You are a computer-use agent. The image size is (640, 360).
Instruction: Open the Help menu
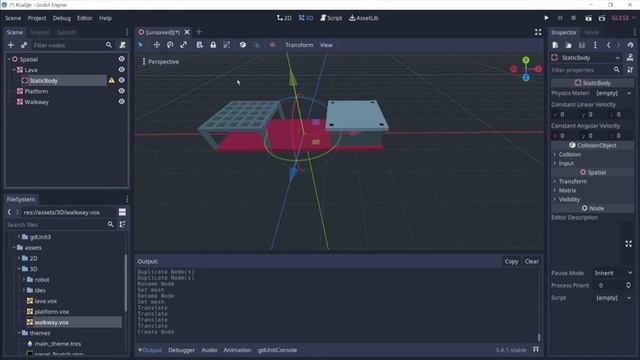[x=105, y=18]
